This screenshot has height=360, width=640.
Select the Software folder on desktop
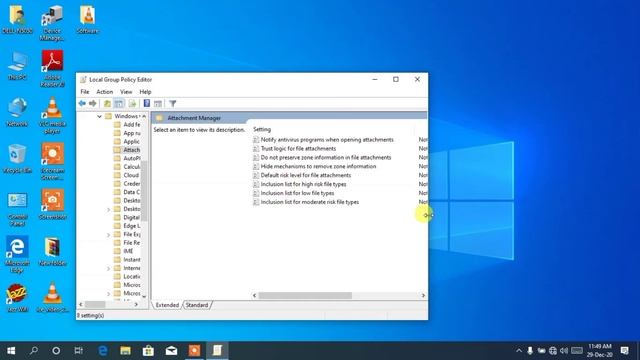87,19
